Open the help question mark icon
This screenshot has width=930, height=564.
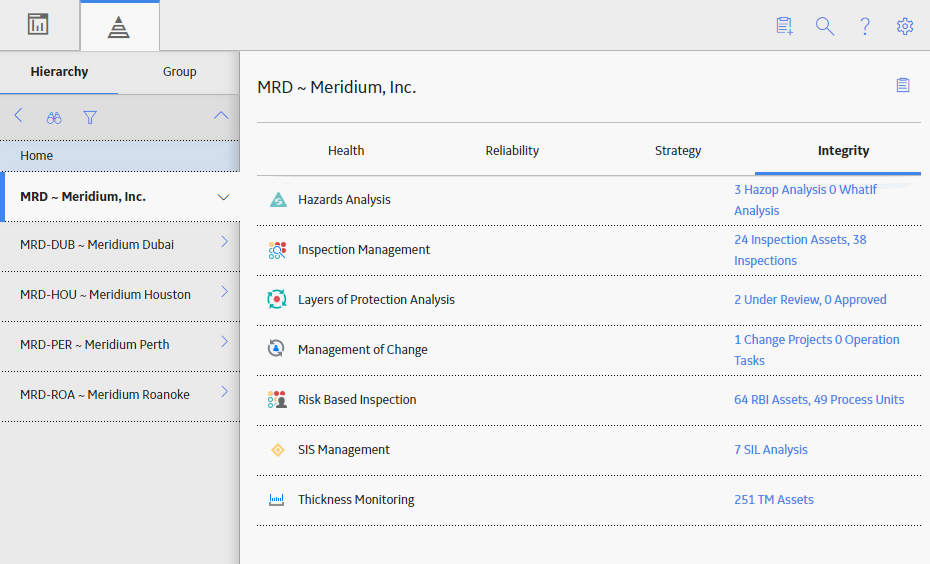click(865, 26)
